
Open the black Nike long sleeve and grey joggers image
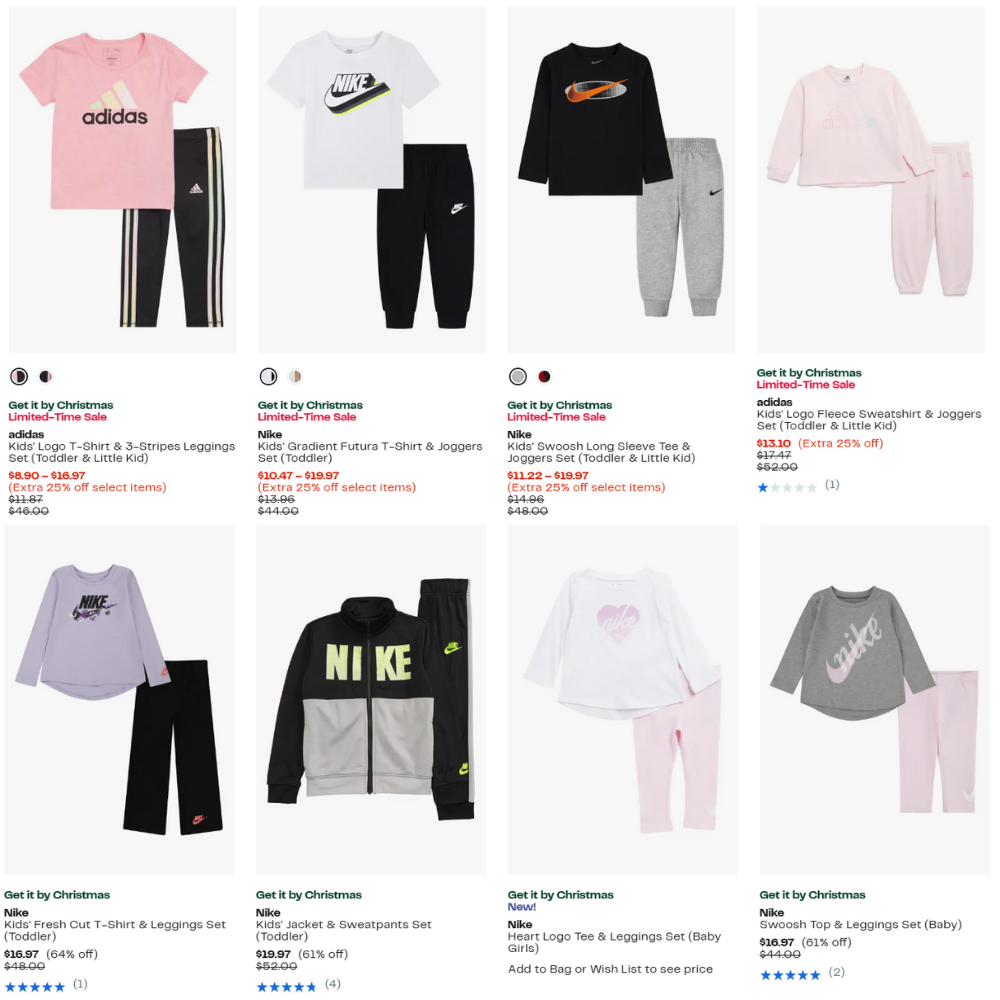(x=621, y=180)
